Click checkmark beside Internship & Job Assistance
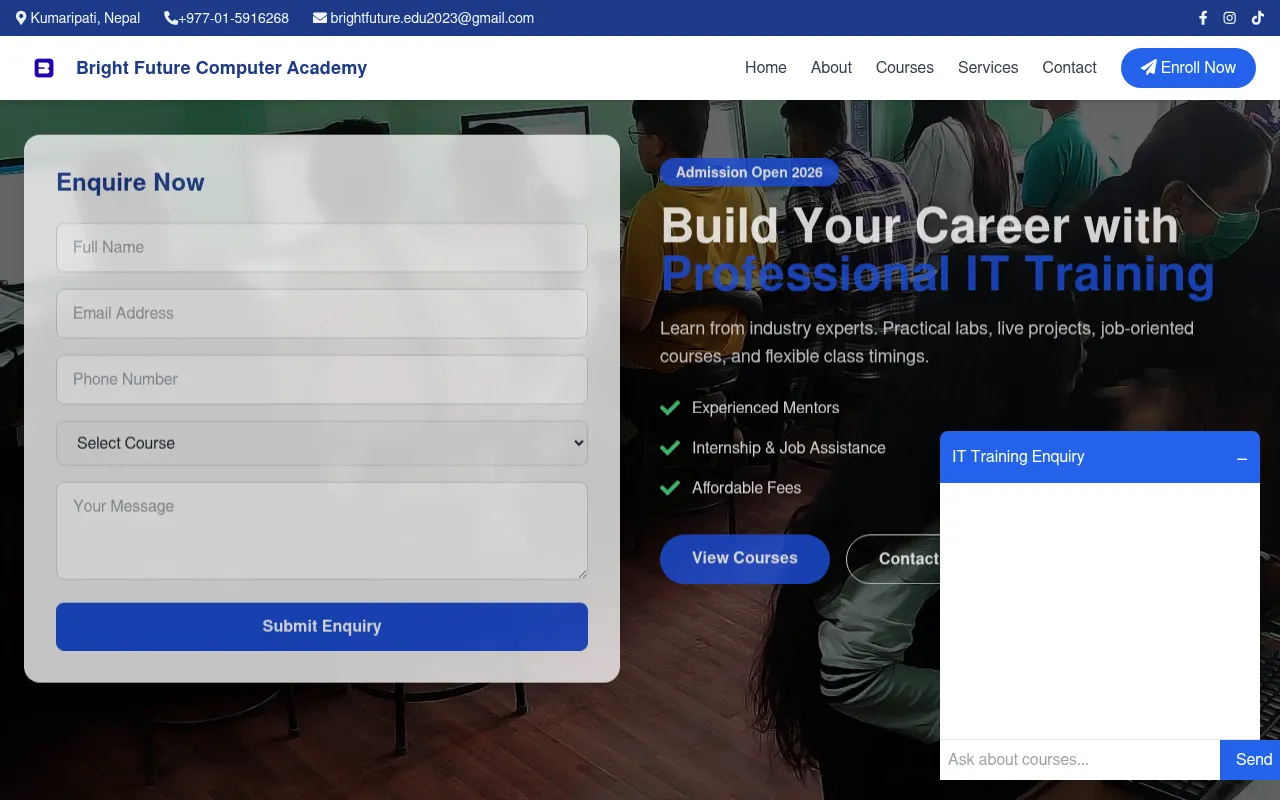This screenshot has height=800, width=1280. [670, 448]
